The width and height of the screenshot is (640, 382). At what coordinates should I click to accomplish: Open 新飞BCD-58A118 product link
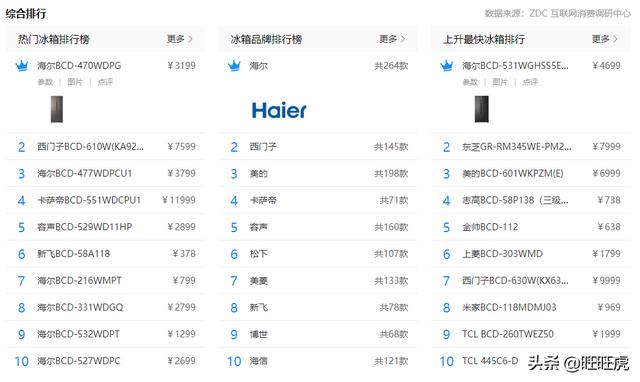[x=73, y=254]
